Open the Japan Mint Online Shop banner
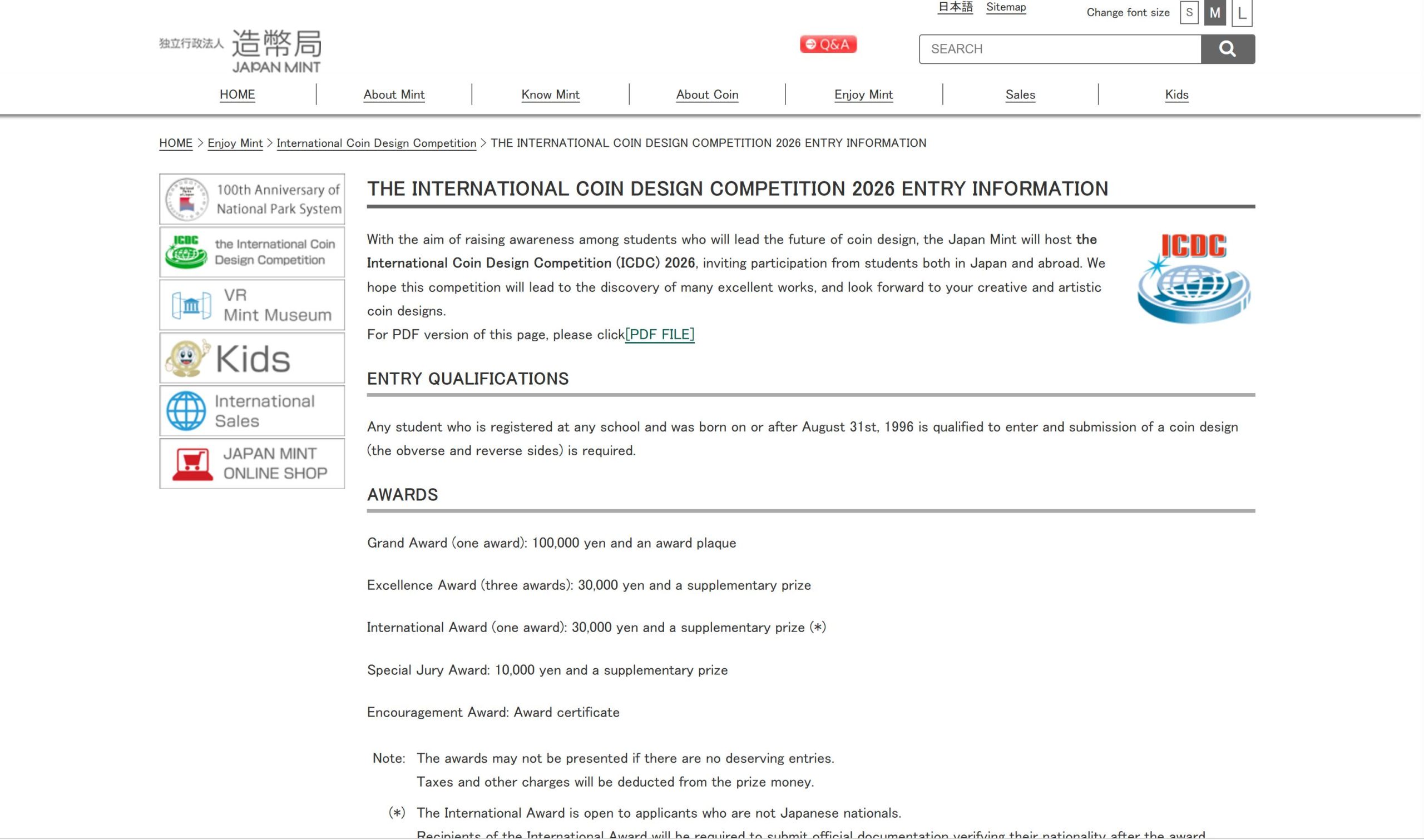Viewport: 1424px width, 840px height. (252, 464)
